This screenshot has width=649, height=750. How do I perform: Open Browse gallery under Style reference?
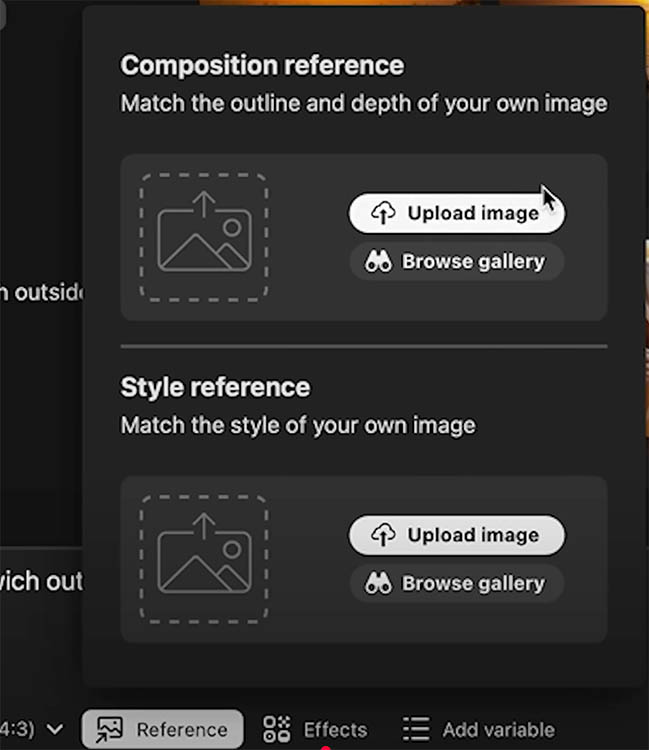[457, 584]
